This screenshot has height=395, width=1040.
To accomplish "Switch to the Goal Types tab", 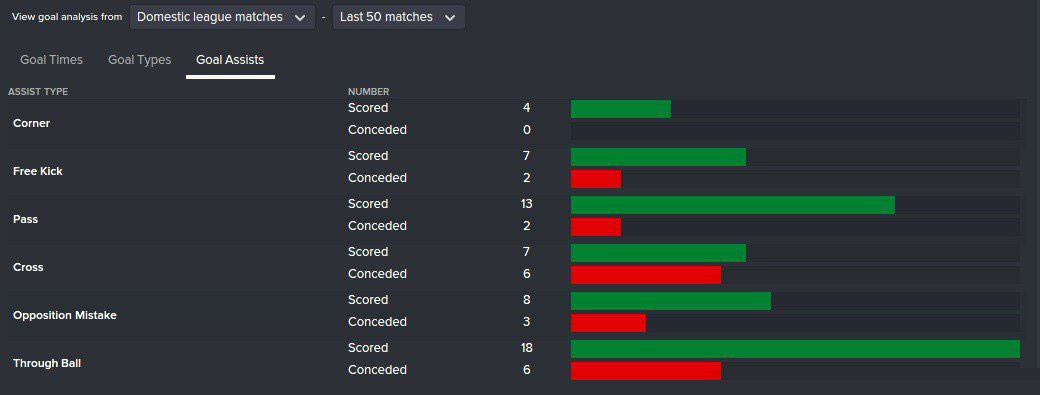I will click(139, 60).
